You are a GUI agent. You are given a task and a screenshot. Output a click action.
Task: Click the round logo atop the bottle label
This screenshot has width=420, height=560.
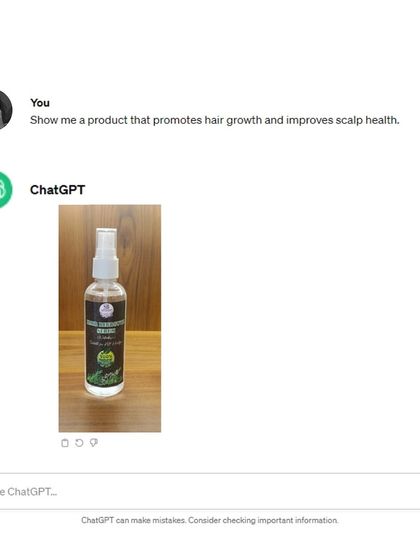point(105,309)
